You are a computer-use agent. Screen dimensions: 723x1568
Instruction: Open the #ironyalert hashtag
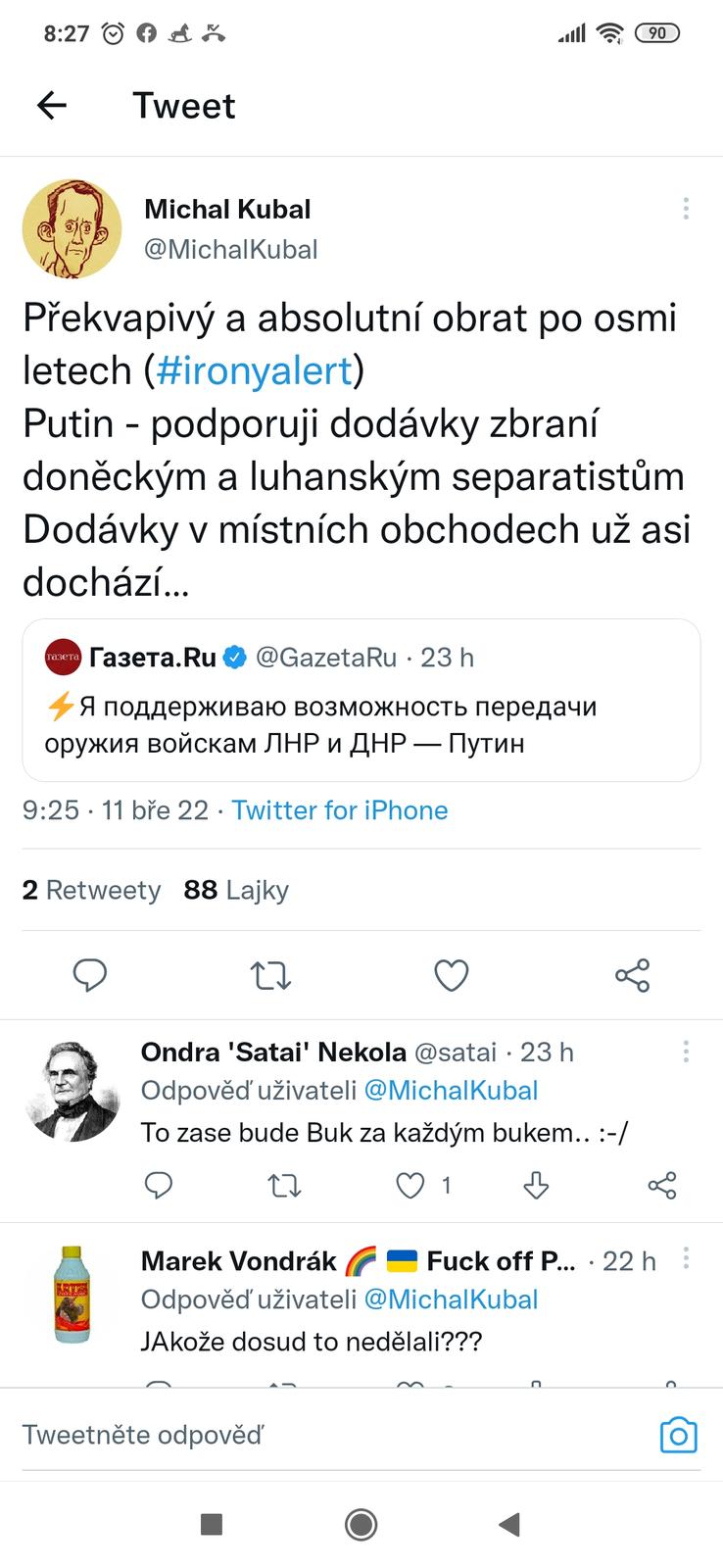(x=253, y=370)
